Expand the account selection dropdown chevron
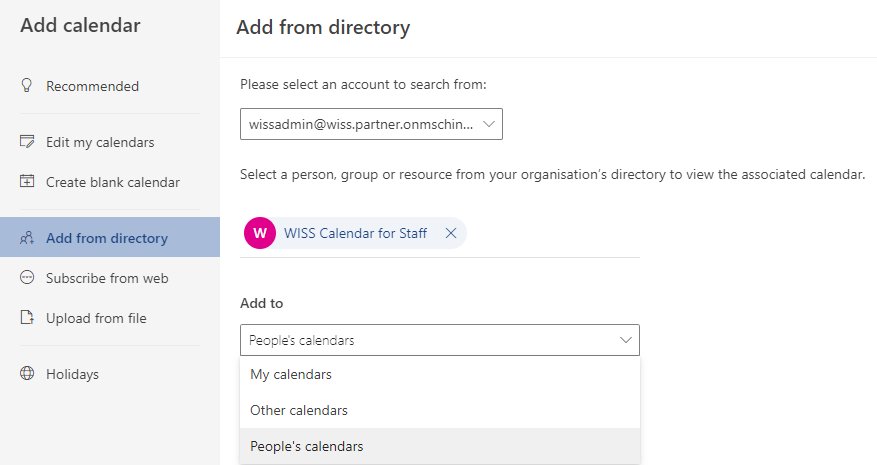The height and width of the screenshot is (465, 877). (x=489, y=124)
